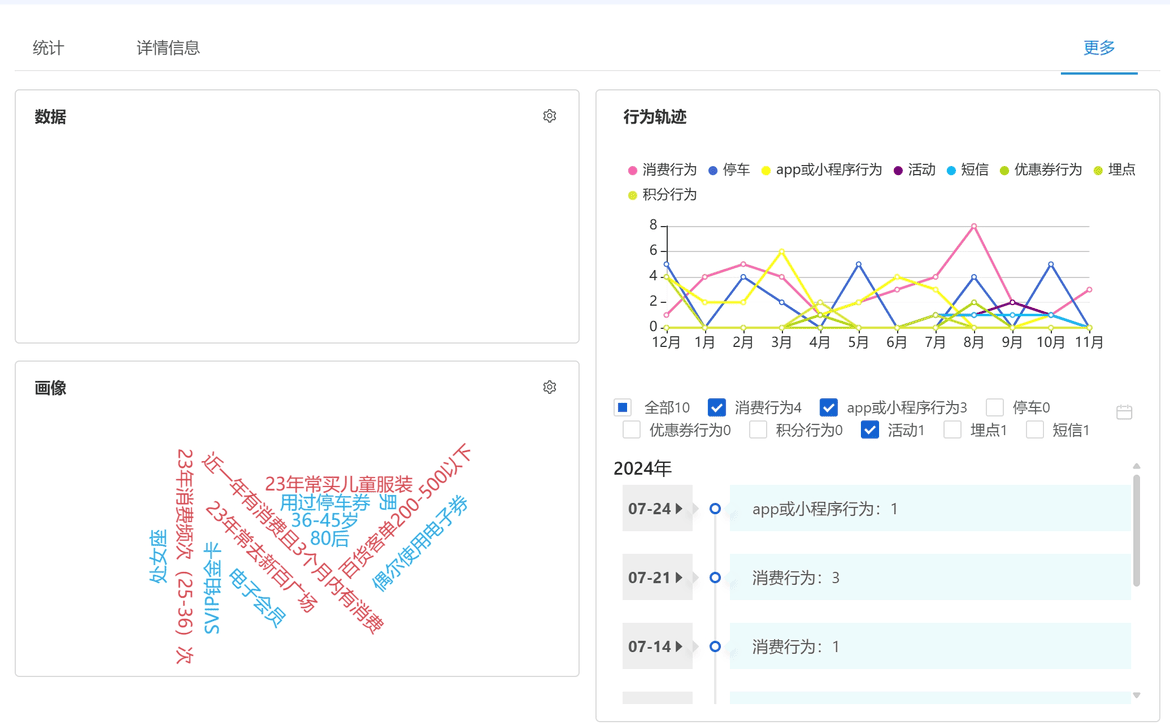Image resolution: width=1170 pixels, height=725 pixels.
Task: Expand the 07-24 date entry
Action: pyautogui.click(x=657, y=509)
